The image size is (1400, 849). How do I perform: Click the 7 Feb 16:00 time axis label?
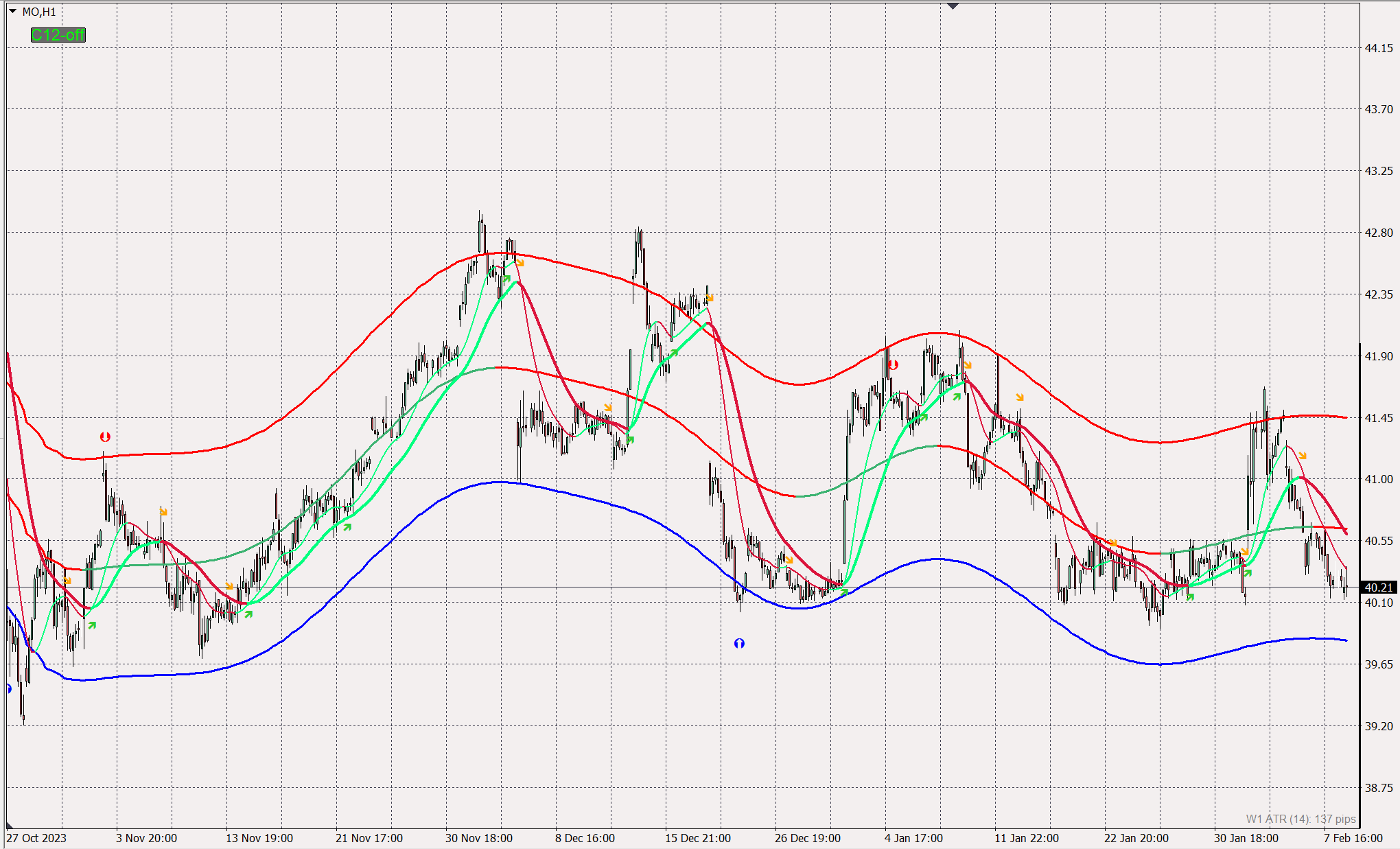[x=1353, y=838]
